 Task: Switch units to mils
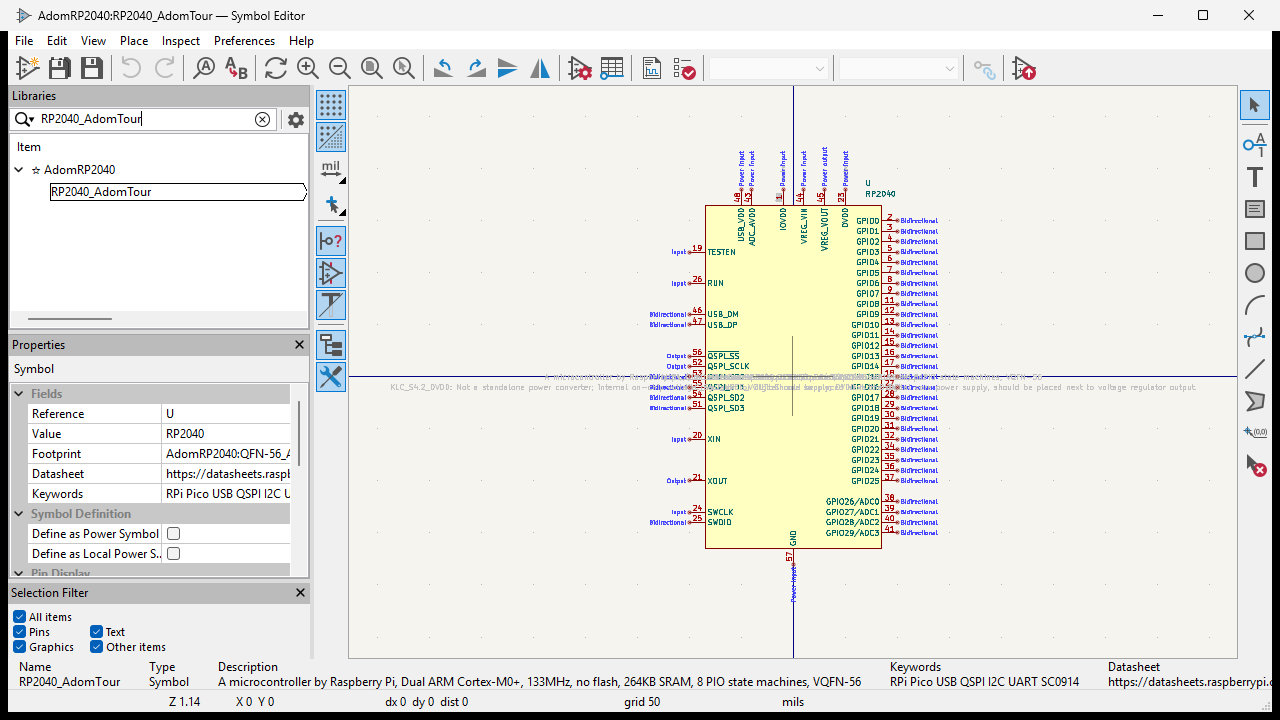(331, 170)
